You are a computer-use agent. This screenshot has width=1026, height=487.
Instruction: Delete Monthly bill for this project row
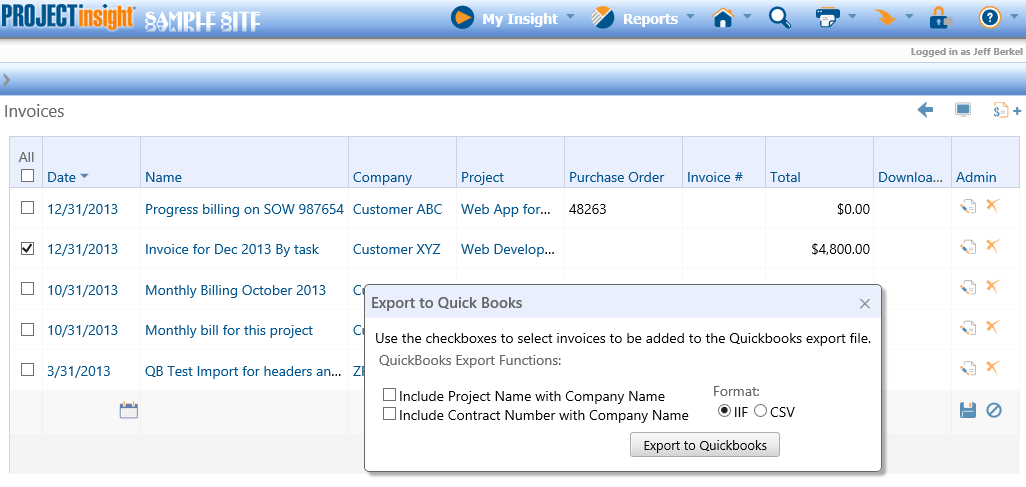click(x=993, y=327)
